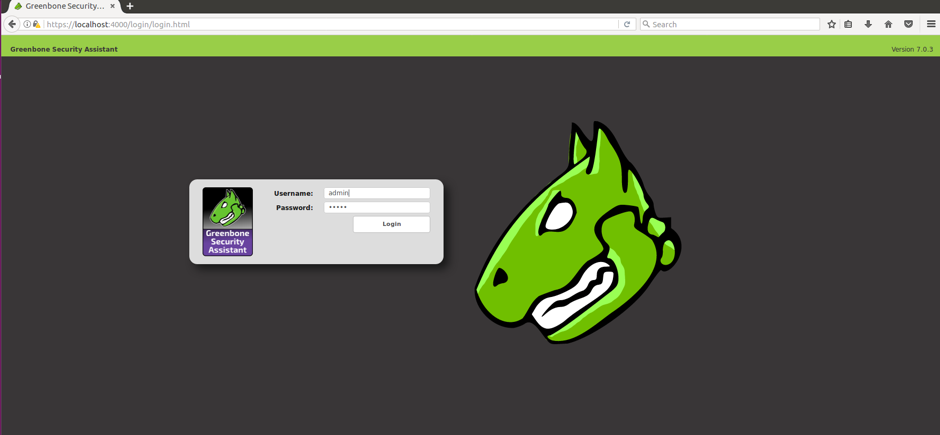
Task: Click the Pocket icon in toolbar
Action: [x=908, y=25]
